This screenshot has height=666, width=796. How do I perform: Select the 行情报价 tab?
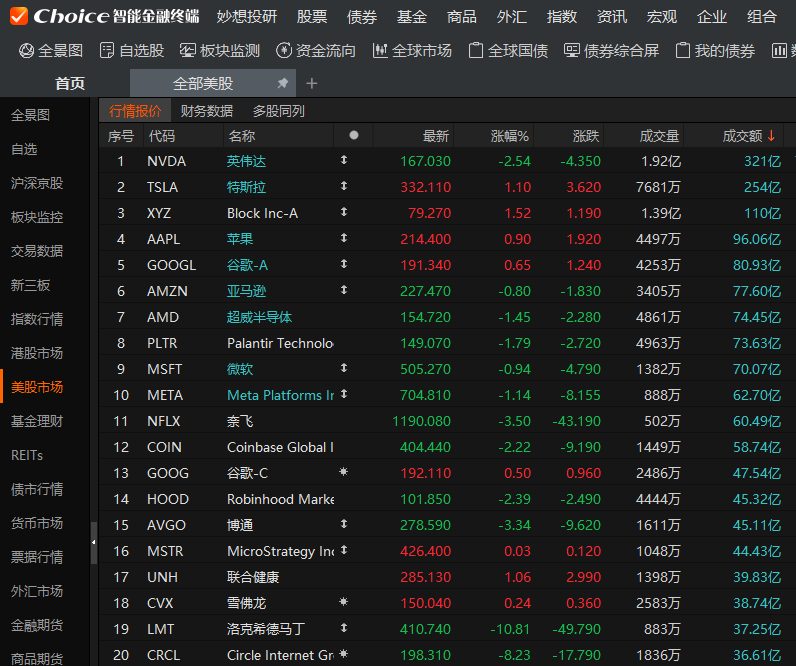point(135,111)
